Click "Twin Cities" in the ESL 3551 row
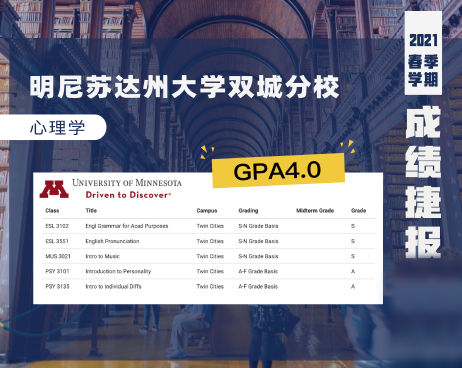Image resolution: width=462 pixels, height=368 pixels. click(210, 241)
